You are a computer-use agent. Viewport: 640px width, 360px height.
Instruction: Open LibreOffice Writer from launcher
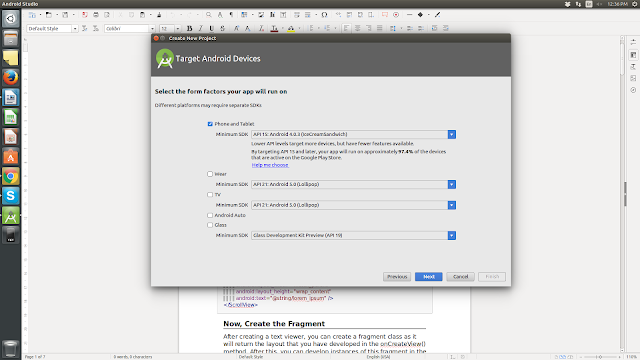[11, 98]
